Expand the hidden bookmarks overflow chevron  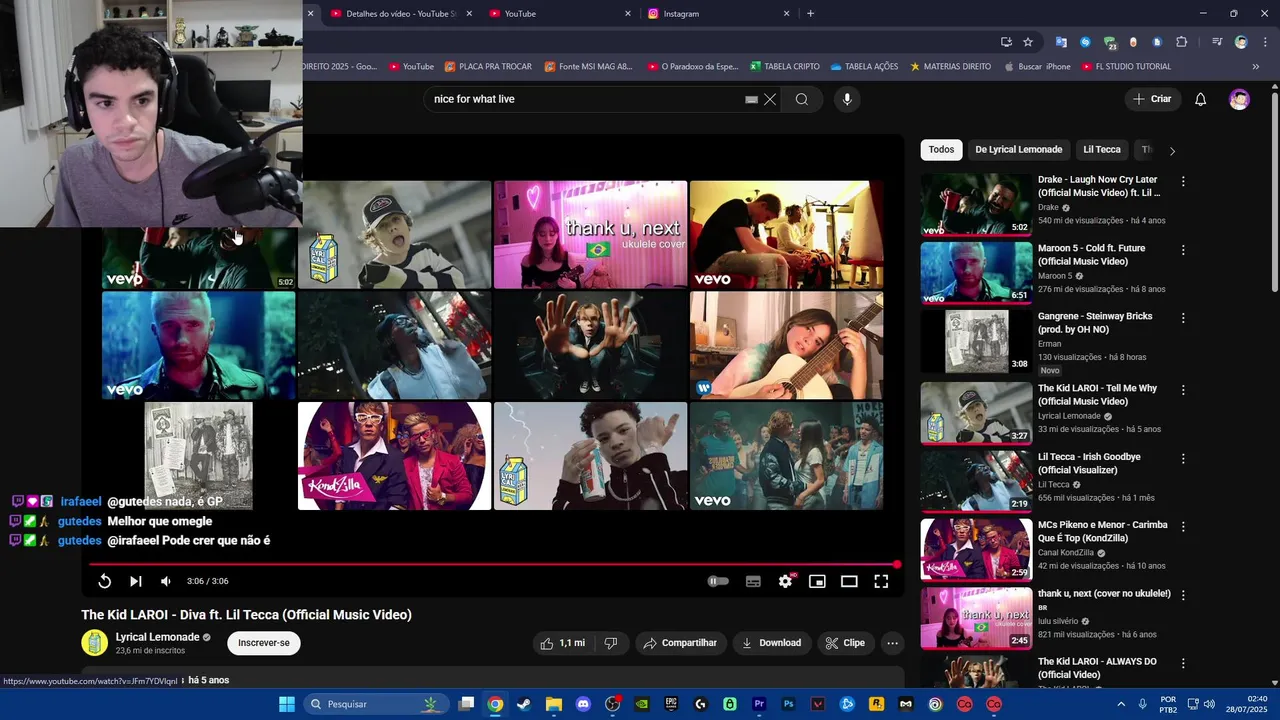coord(1256,67)
